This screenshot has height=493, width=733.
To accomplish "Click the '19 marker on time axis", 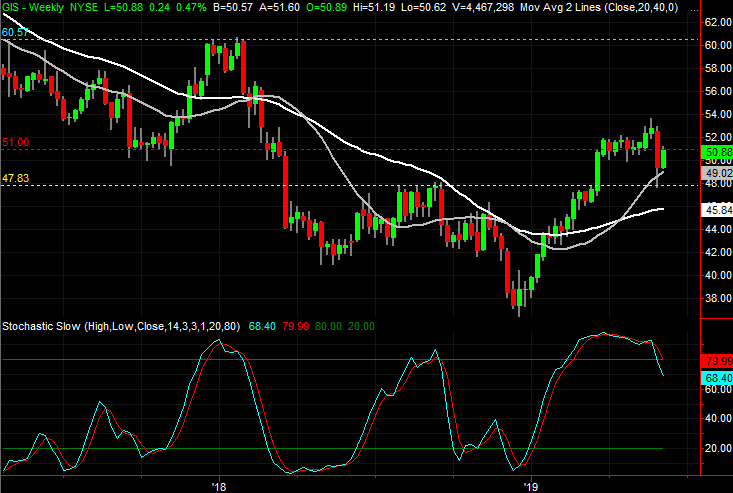I will tap(531, 486).
